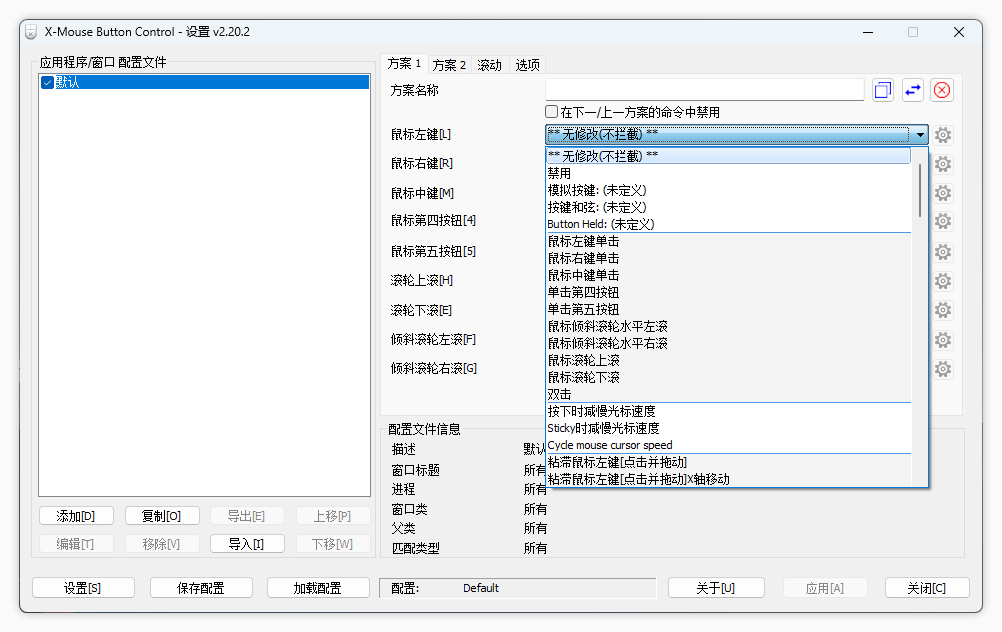1002x632 pixels.
Task: Click the 保存配置 button
Action: tap(201, 588)
